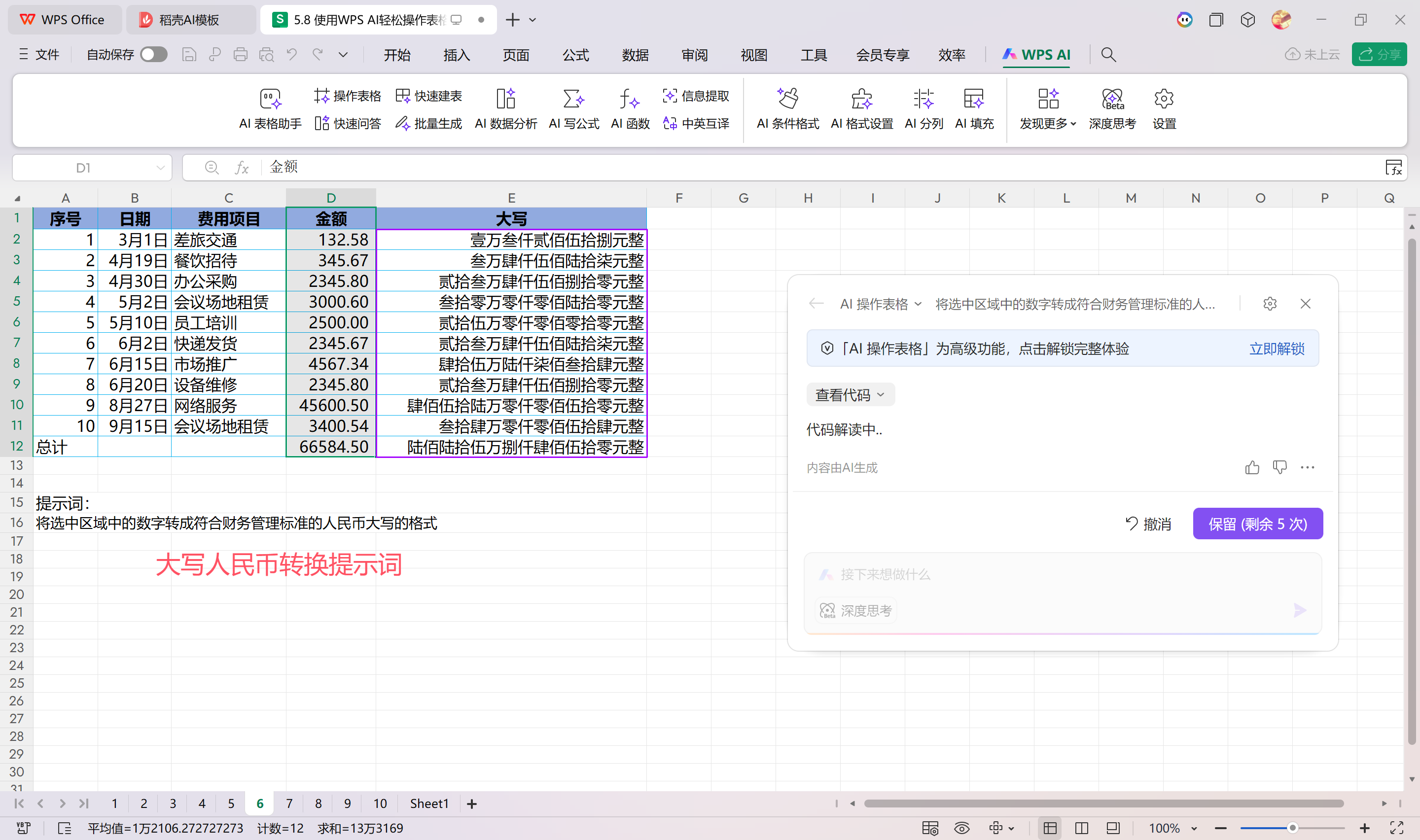Open the 快速建表 tool
This screenshot has width=1420, height=840.
428,96
